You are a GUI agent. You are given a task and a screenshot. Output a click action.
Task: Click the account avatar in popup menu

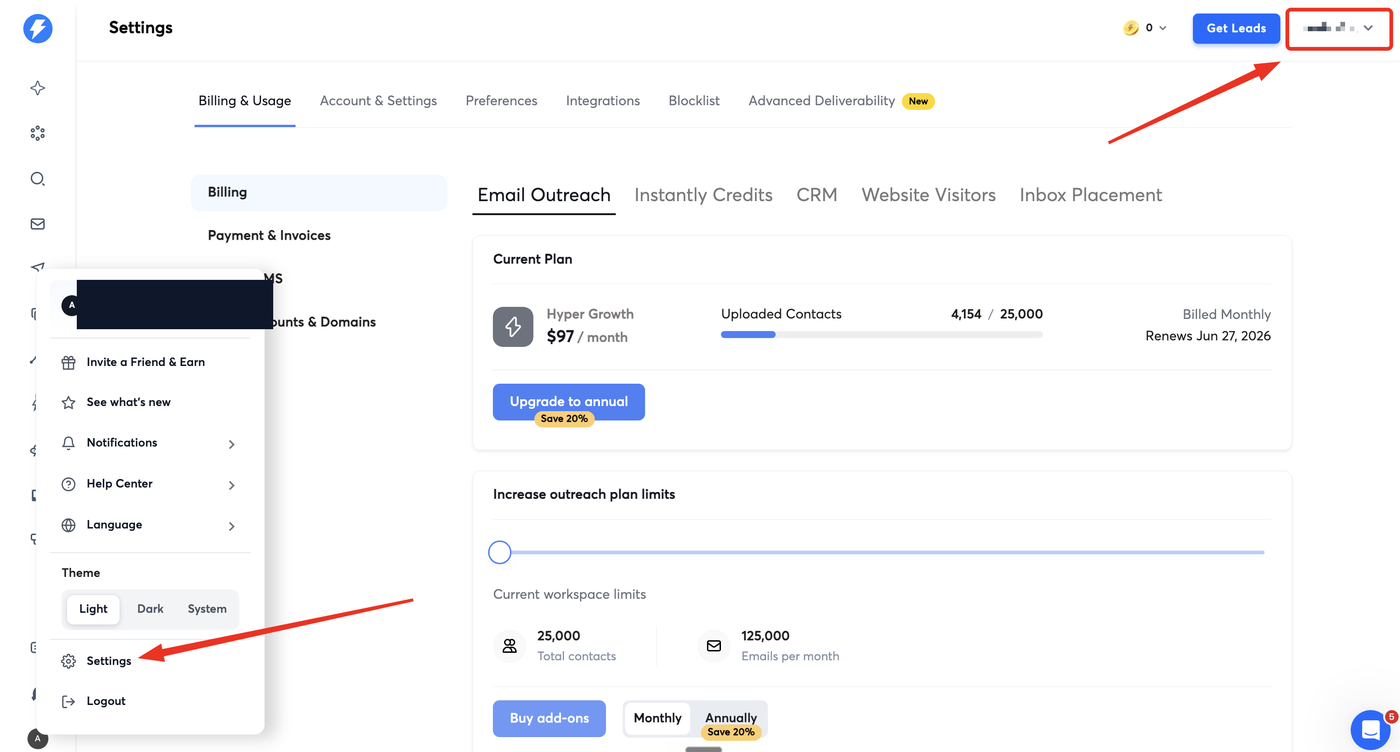[x=71, y=305]
